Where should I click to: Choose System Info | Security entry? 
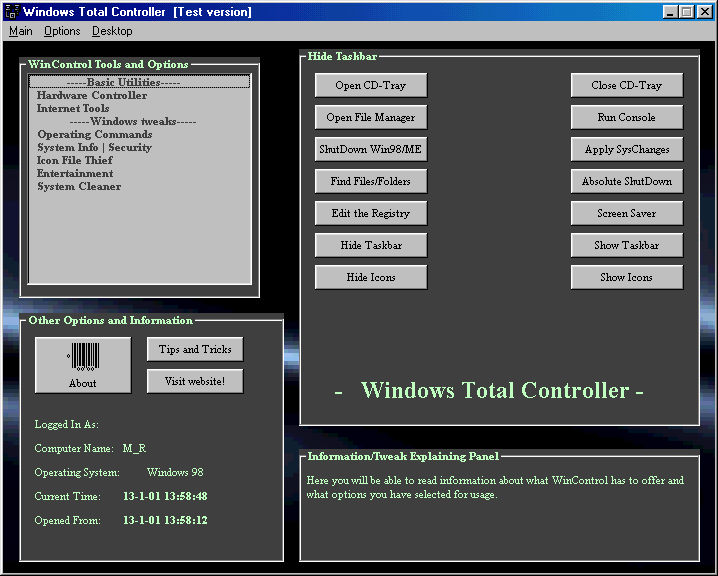pos(94,148)
